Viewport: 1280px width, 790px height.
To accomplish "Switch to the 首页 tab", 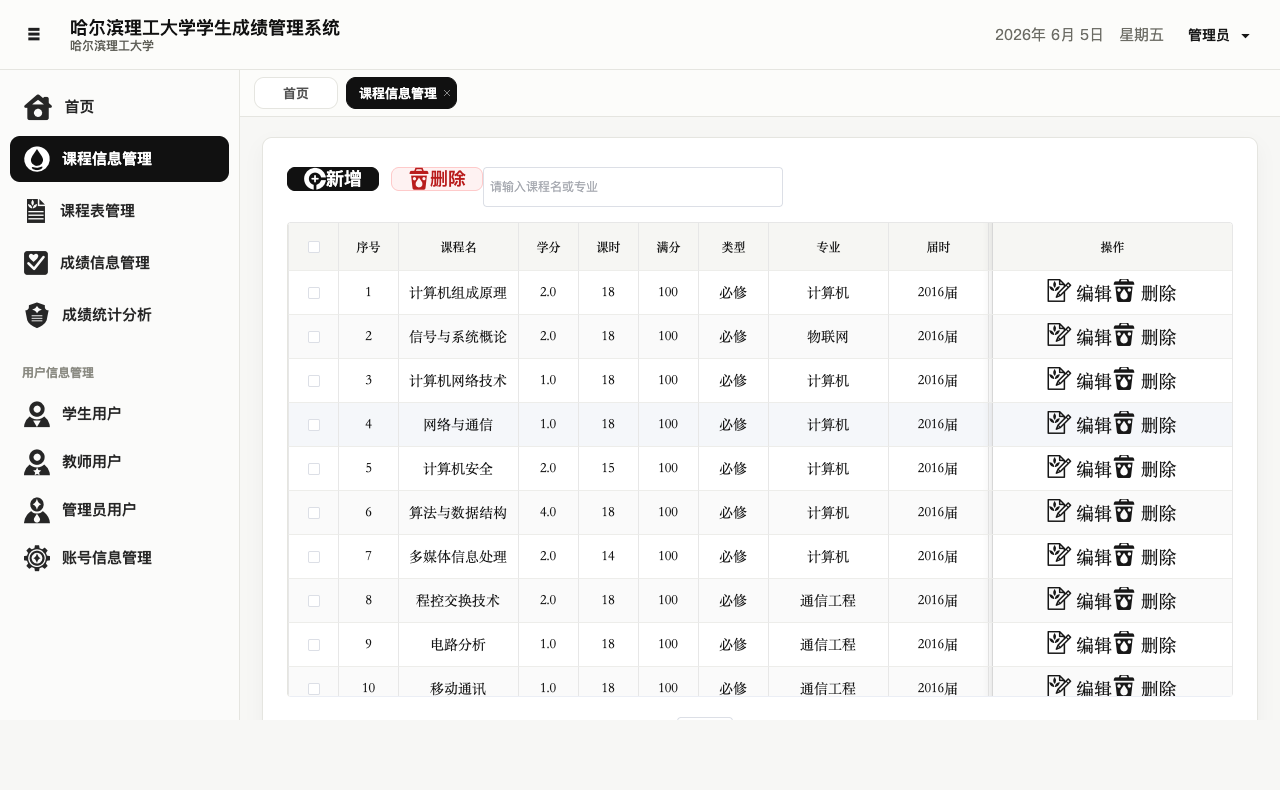I will pyautogui.click(x=296, y=93).
